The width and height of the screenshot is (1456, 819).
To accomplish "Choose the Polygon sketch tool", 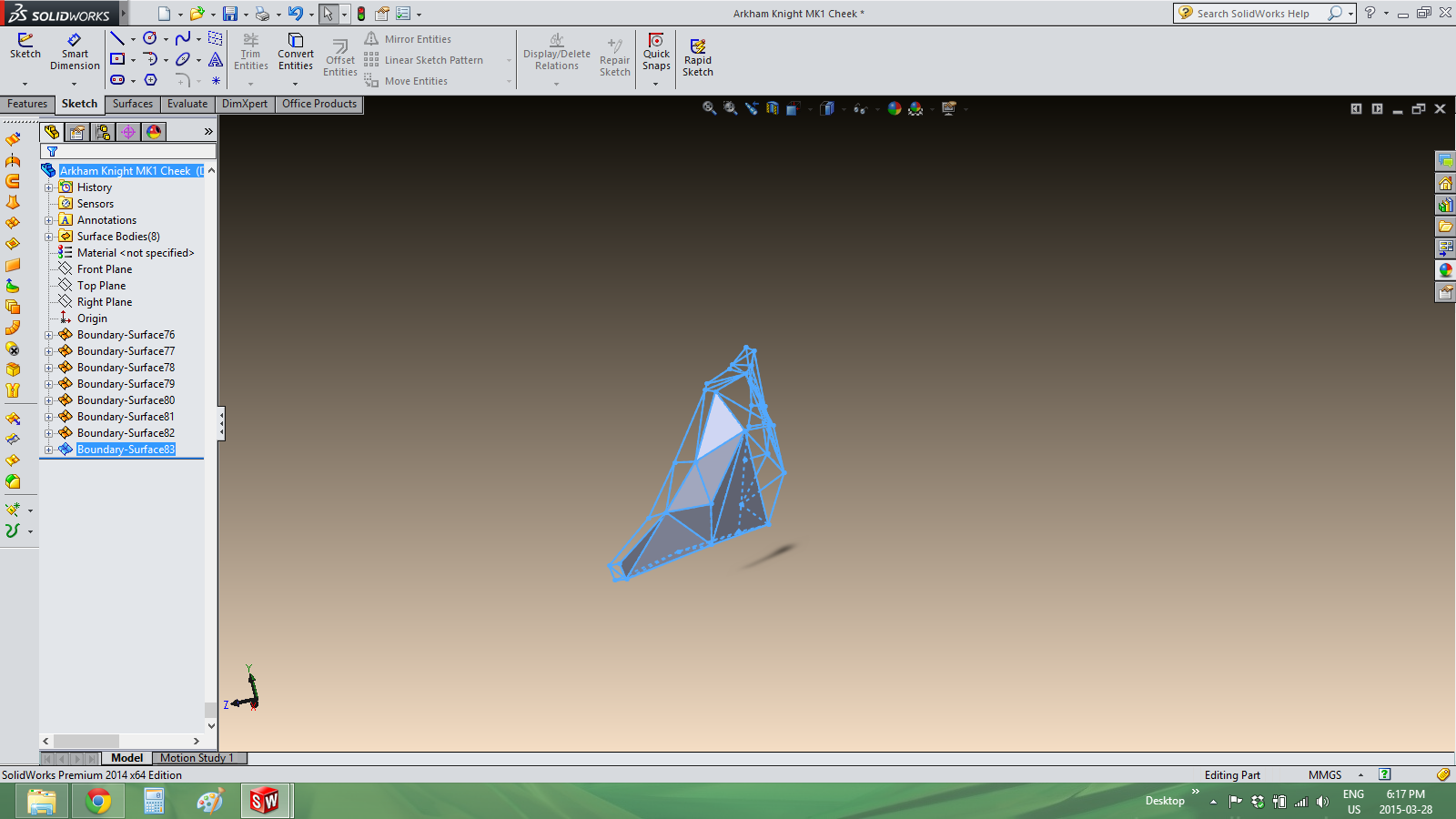I will (150, 80).
